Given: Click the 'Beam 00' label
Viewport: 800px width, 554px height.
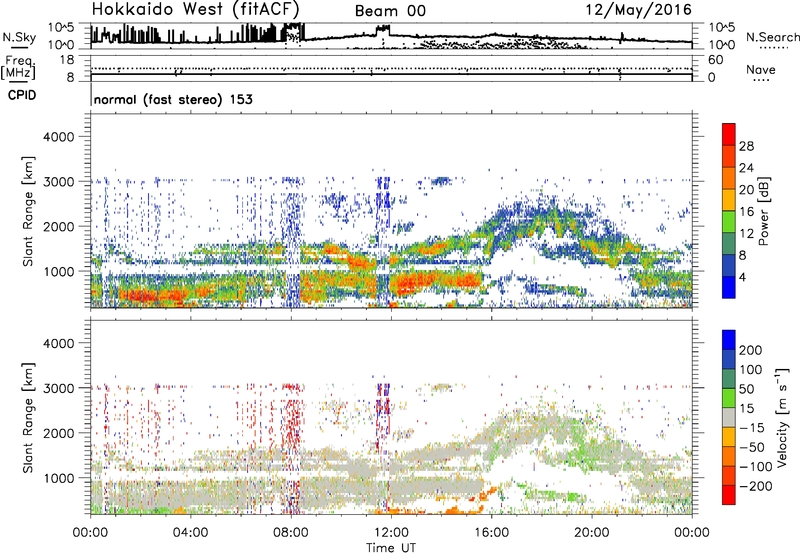Looking at the screenshot, I should point(390,11).
